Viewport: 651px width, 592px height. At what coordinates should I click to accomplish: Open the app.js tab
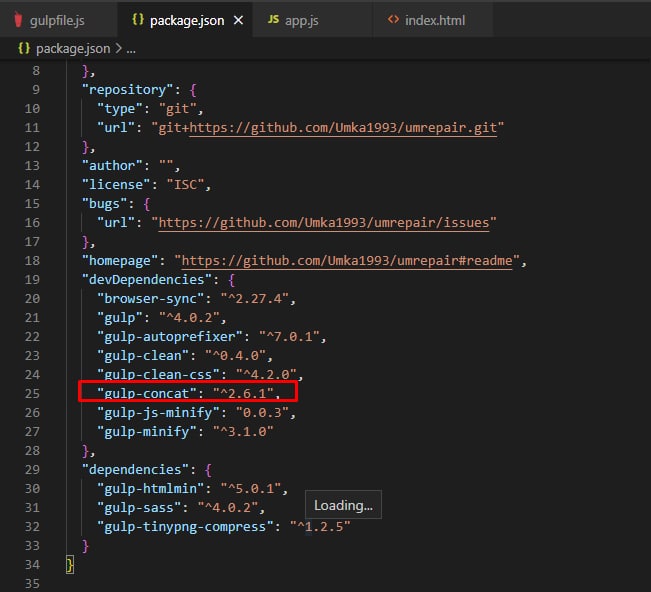312,20
